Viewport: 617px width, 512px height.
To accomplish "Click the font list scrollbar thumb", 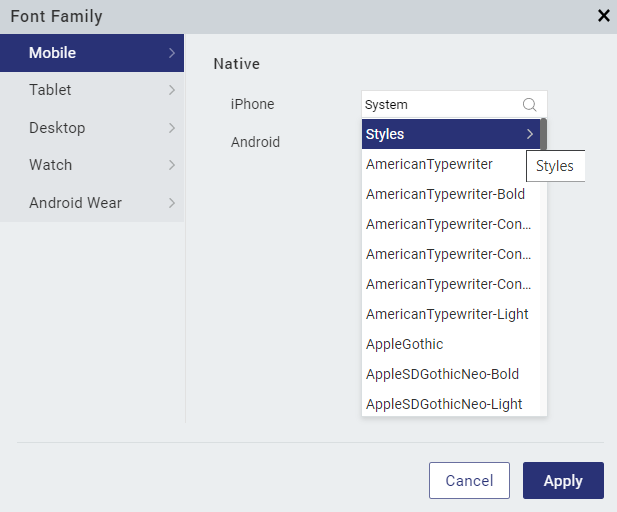I will (543, 134).
